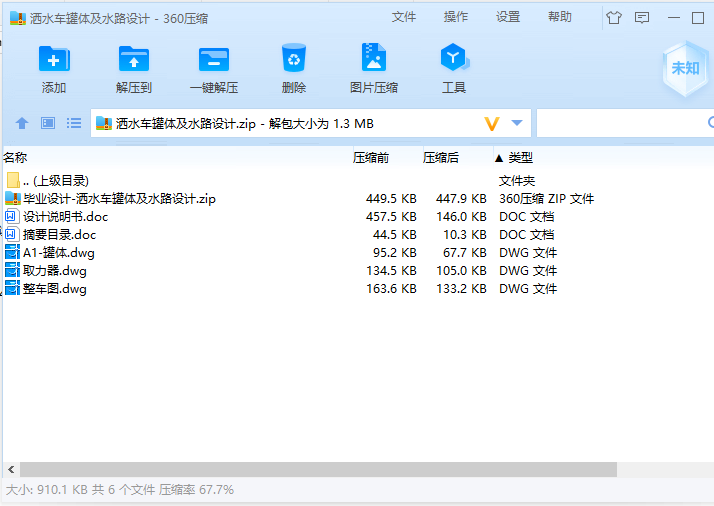714x506 pixels.
Task: Click the 整车图.dwg file icon
Action: (x=12, y=288)
